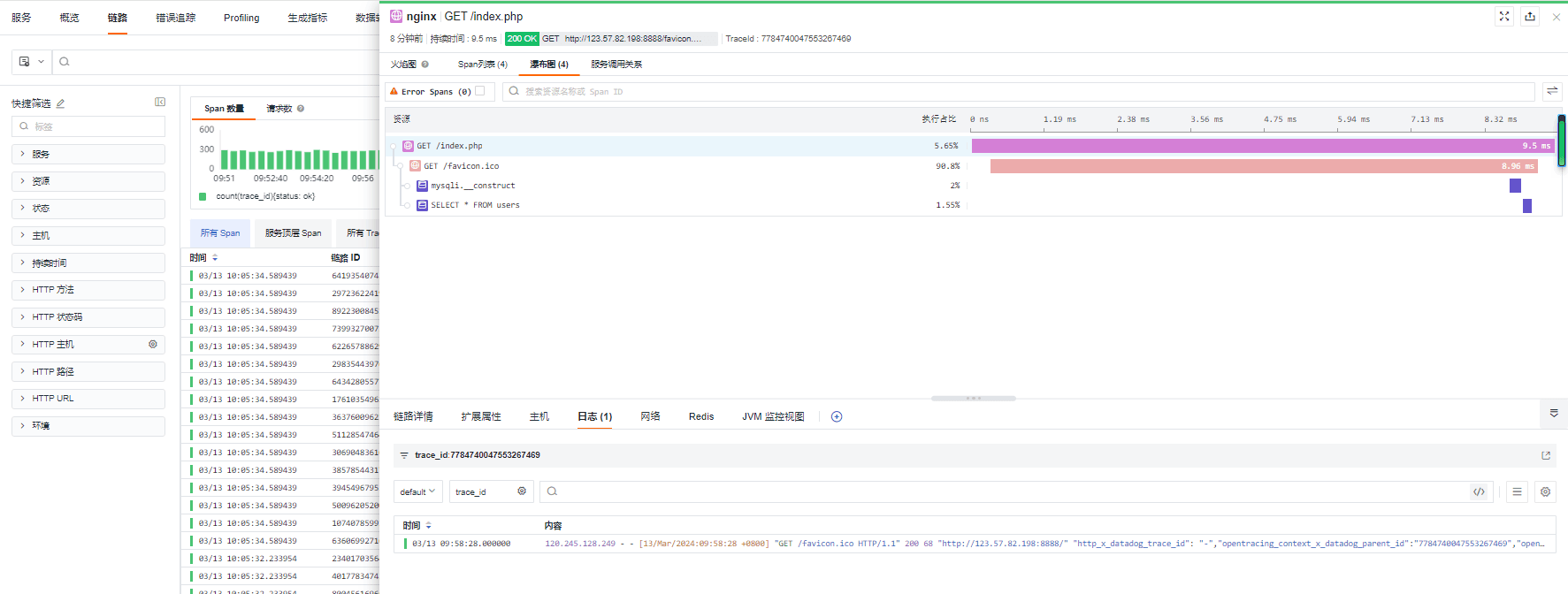This screenshot has width=1568, height=594.
Task: Click the favicon URL link in header
Action: 633,39
